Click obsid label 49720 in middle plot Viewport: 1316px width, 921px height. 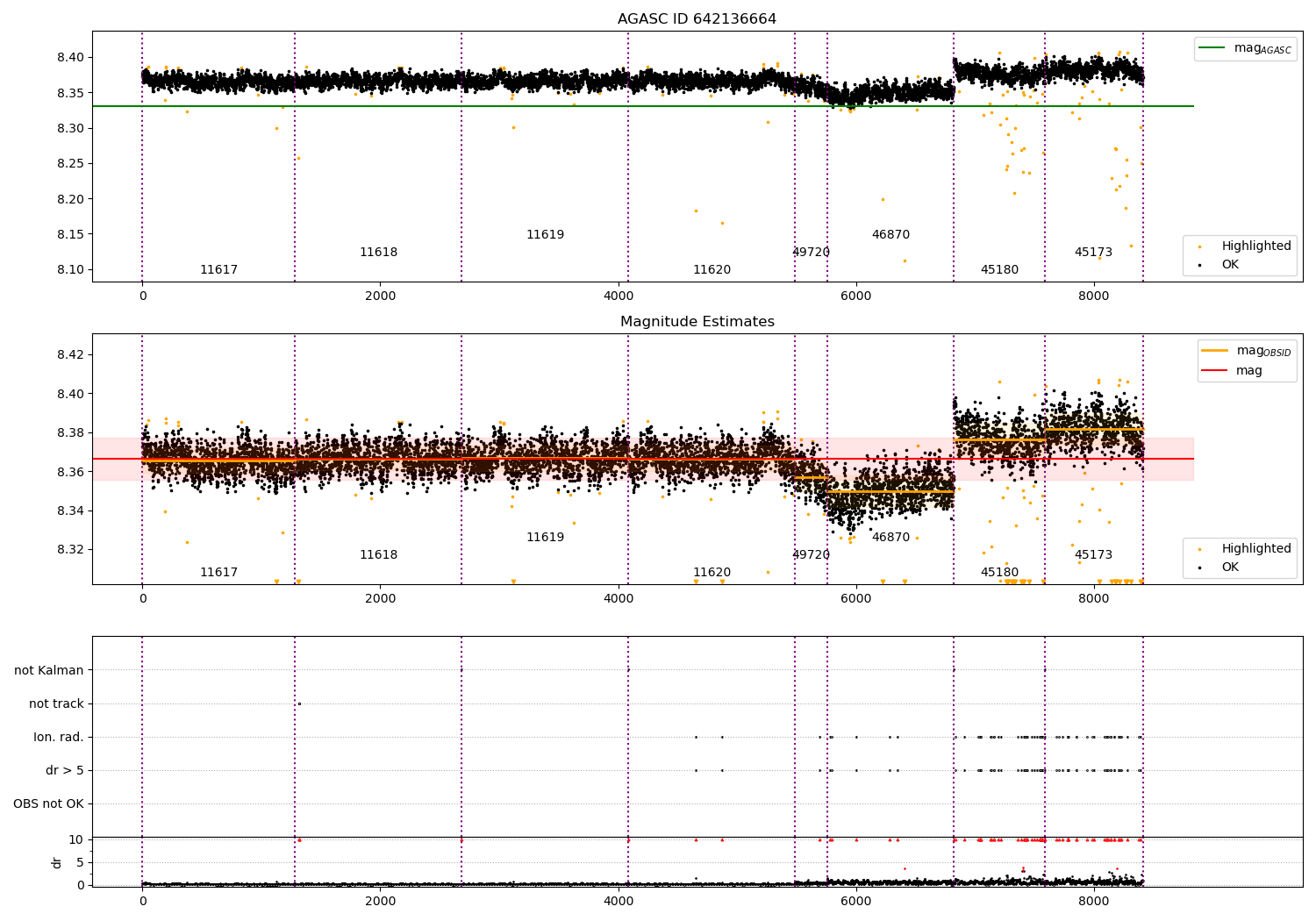tap(811, 555)
